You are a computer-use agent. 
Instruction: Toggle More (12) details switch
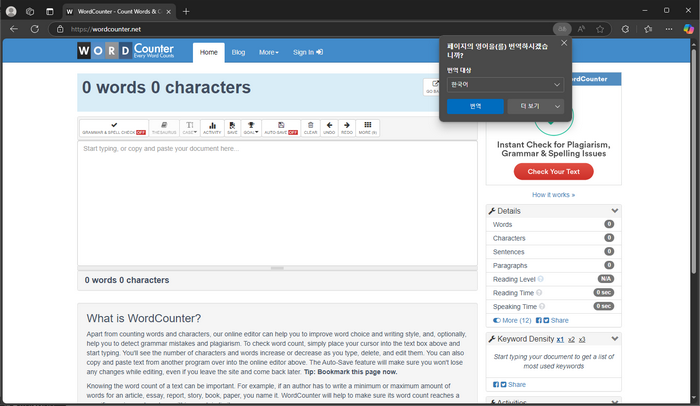pos(512,320)
